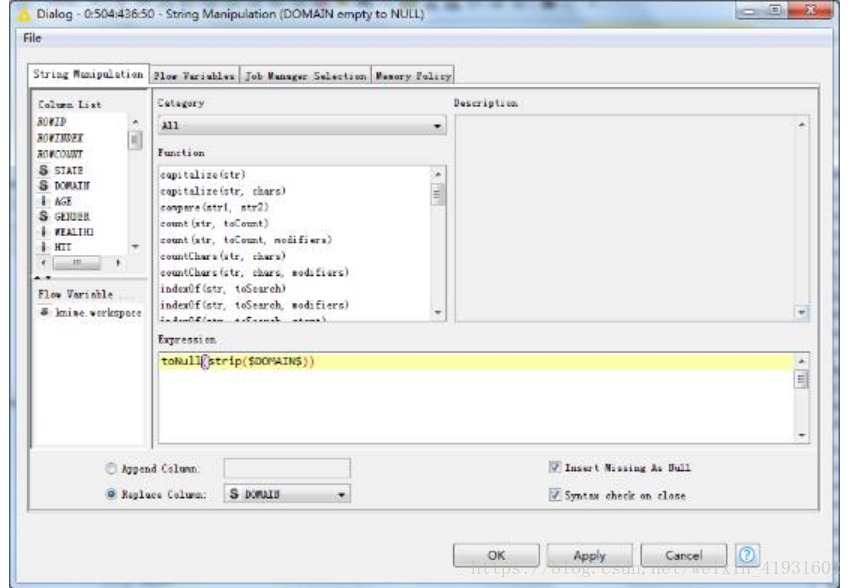Select count(str, toCount) function

(215, 223)
